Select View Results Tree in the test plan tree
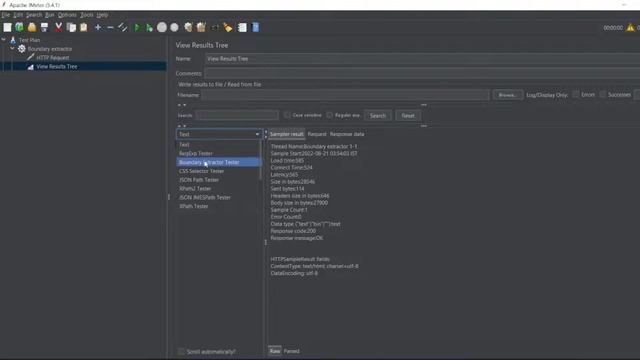The height and width of the screenshot is (360, 640). (57, 67)
